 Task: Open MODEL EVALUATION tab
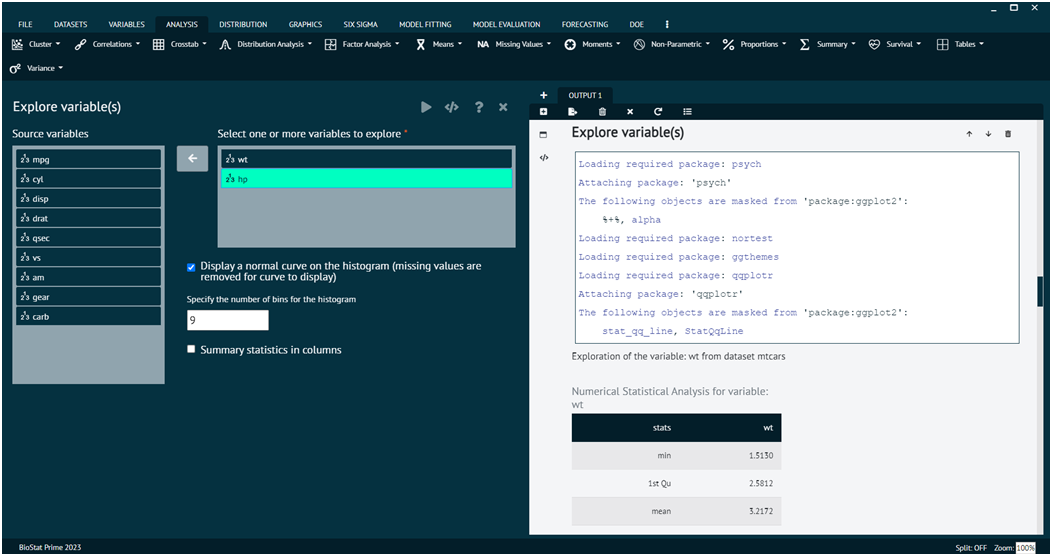507,24
